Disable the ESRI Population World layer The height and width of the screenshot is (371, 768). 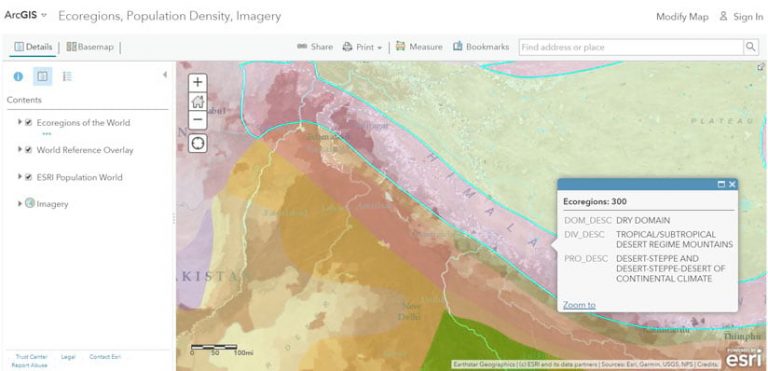click(28, 177)
